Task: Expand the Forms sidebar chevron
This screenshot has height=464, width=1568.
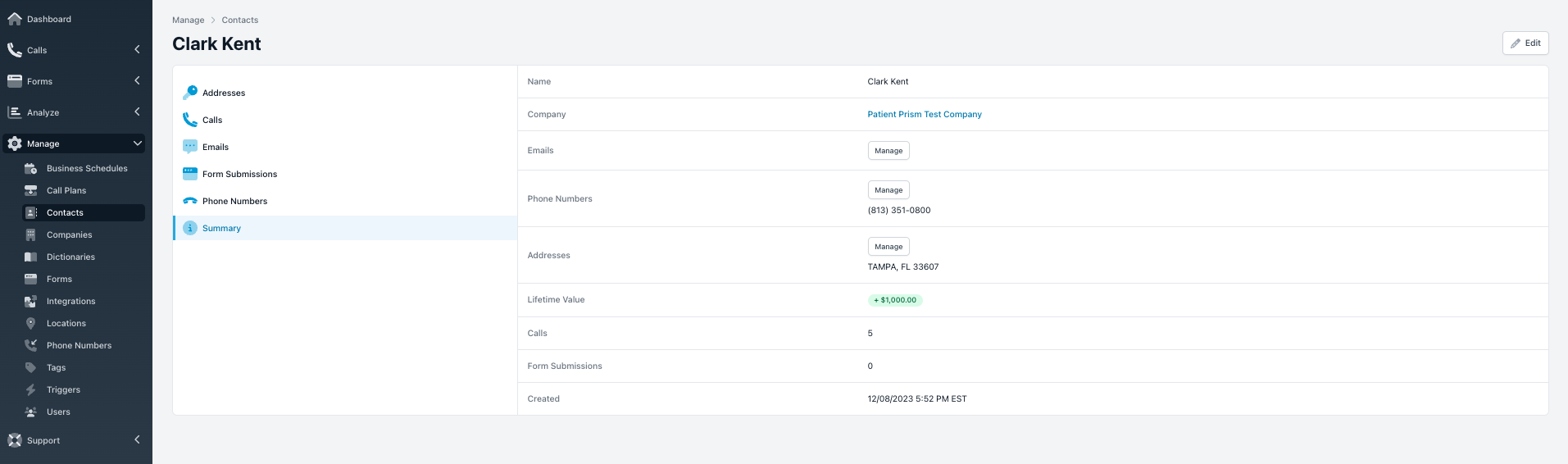Action: (x=137, y=80)
